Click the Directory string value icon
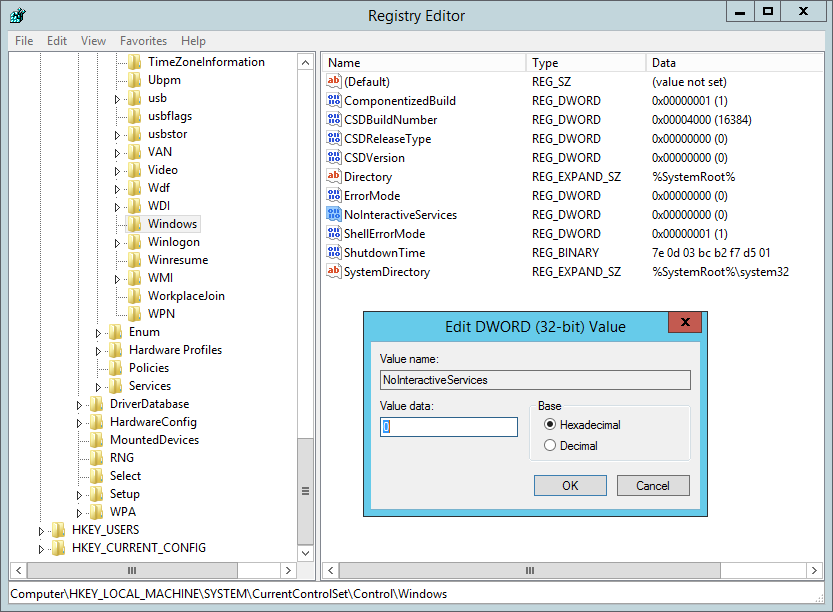 pyautogui.click(x=334, y=176)
